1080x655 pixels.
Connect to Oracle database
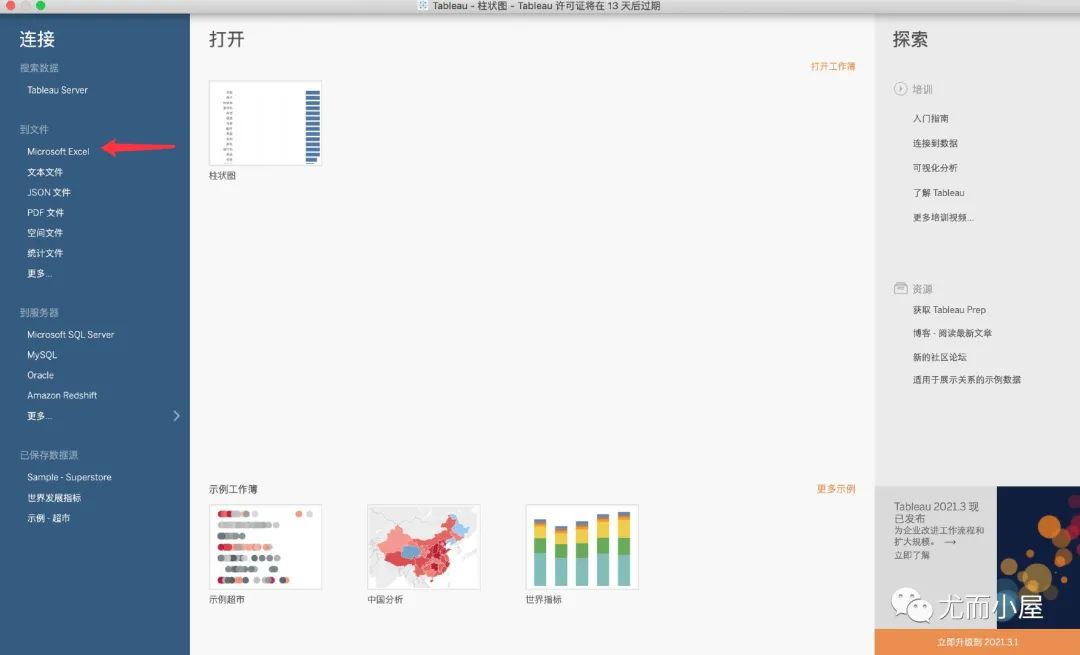[40, 375]
